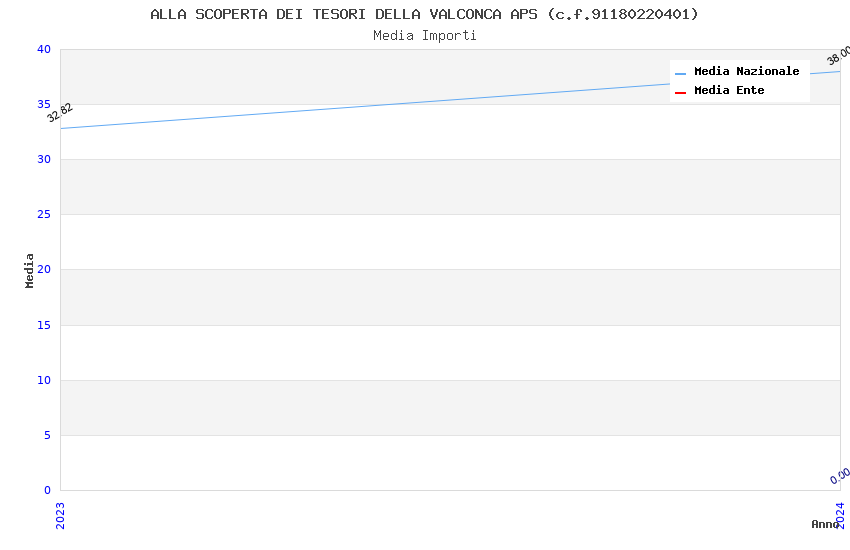This screenshot has width=850, height=550.
Task: Click the y-axis tick label 20
Action: click(x=44, y=269)
